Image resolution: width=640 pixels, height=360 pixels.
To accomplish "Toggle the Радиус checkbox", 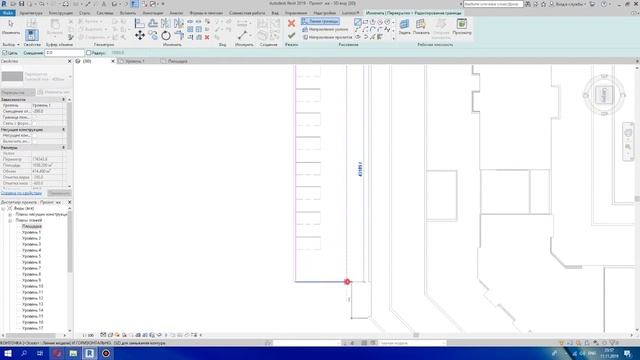I will tap(89, 53).
